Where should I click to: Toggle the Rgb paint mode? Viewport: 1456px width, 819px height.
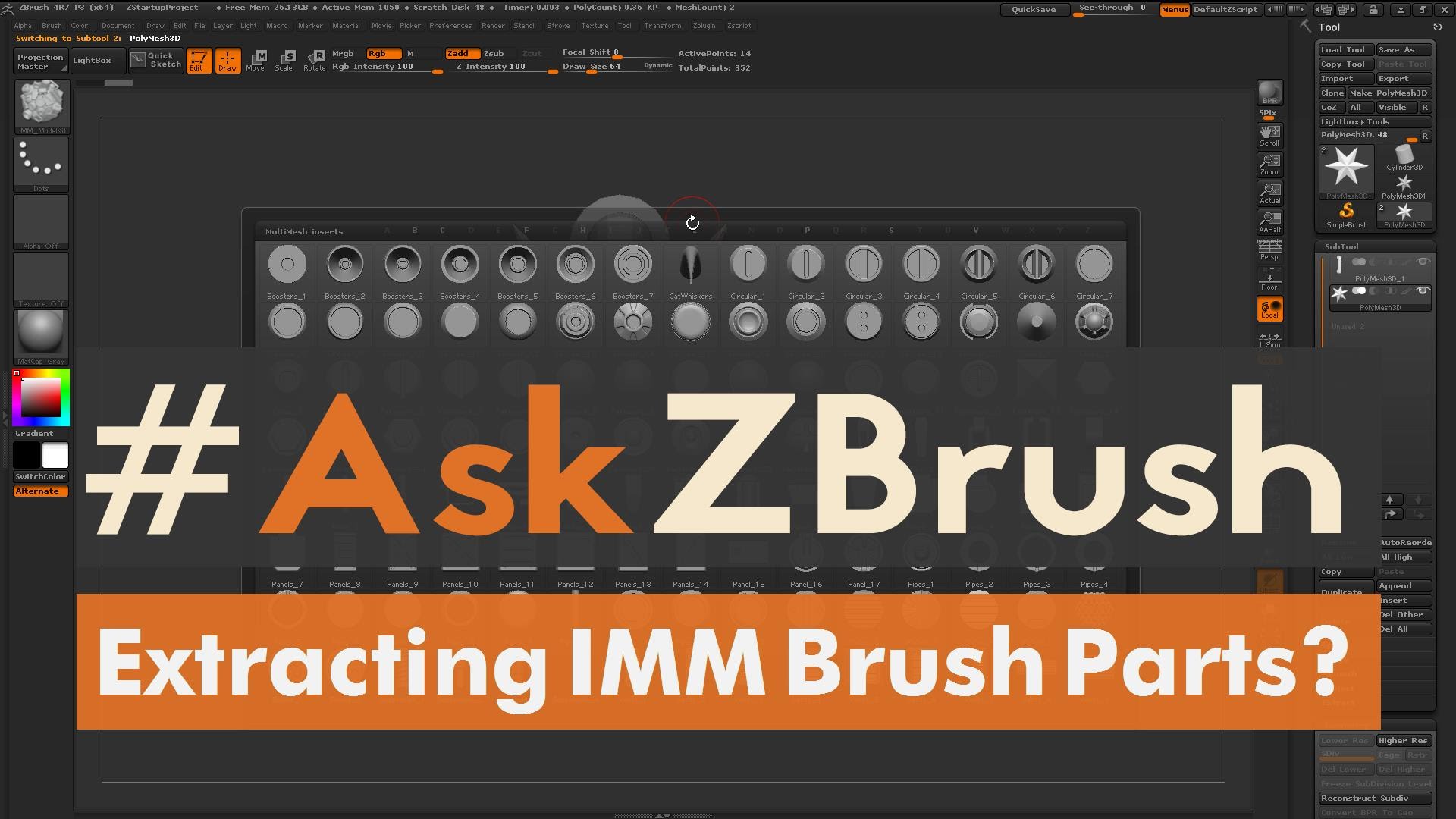383,53
